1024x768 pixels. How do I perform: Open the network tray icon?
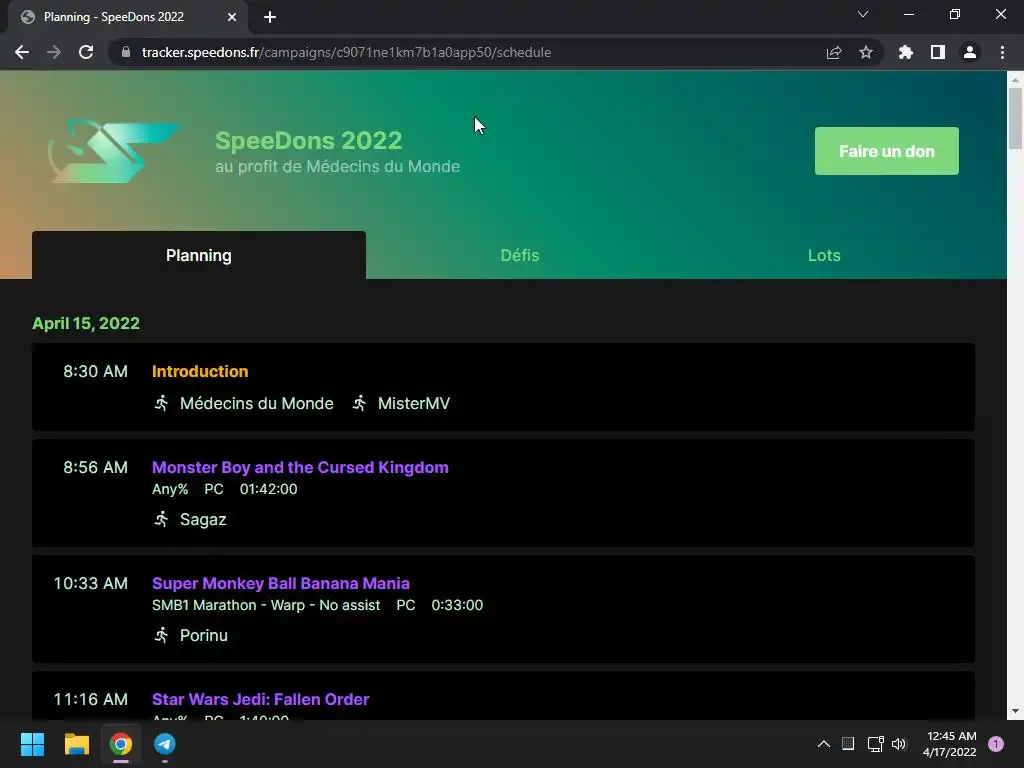[x=875, y=744]
